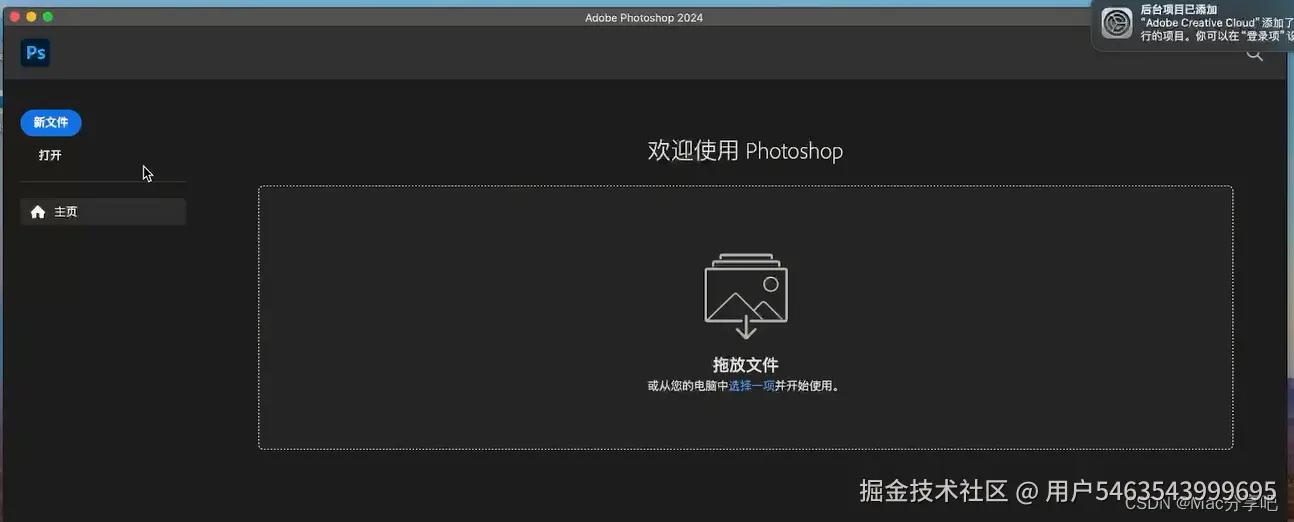Maximize window using the green button
This screenshot has width=1294, height=522.
(48, 17)
